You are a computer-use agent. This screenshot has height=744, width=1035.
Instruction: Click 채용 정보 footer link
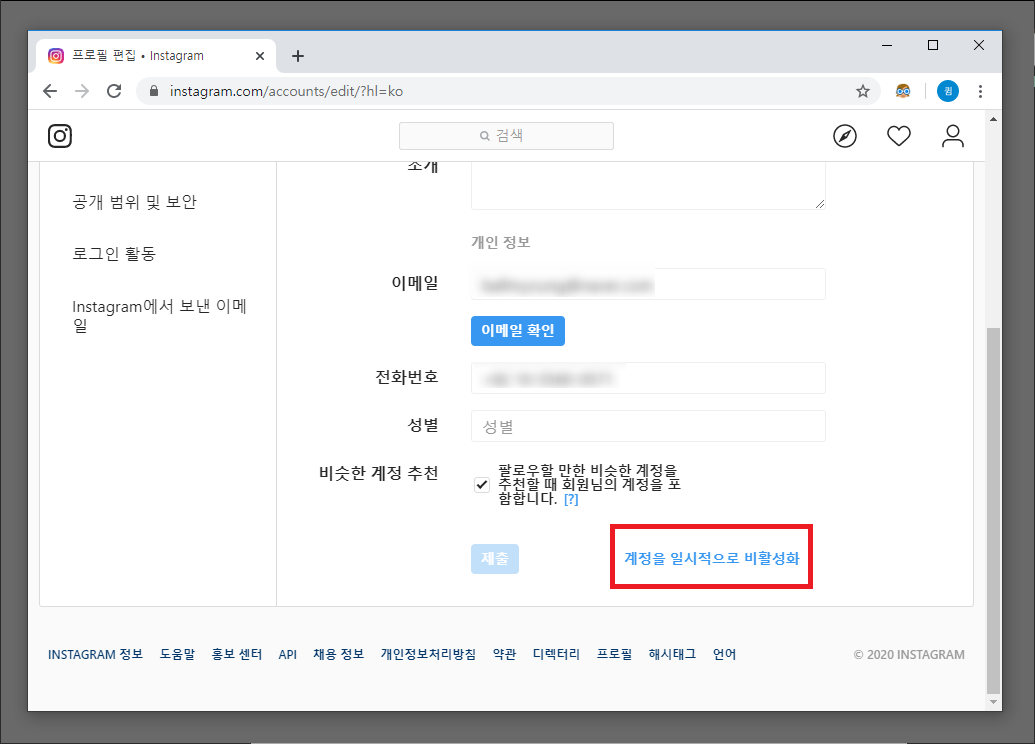tap(338, 654)
